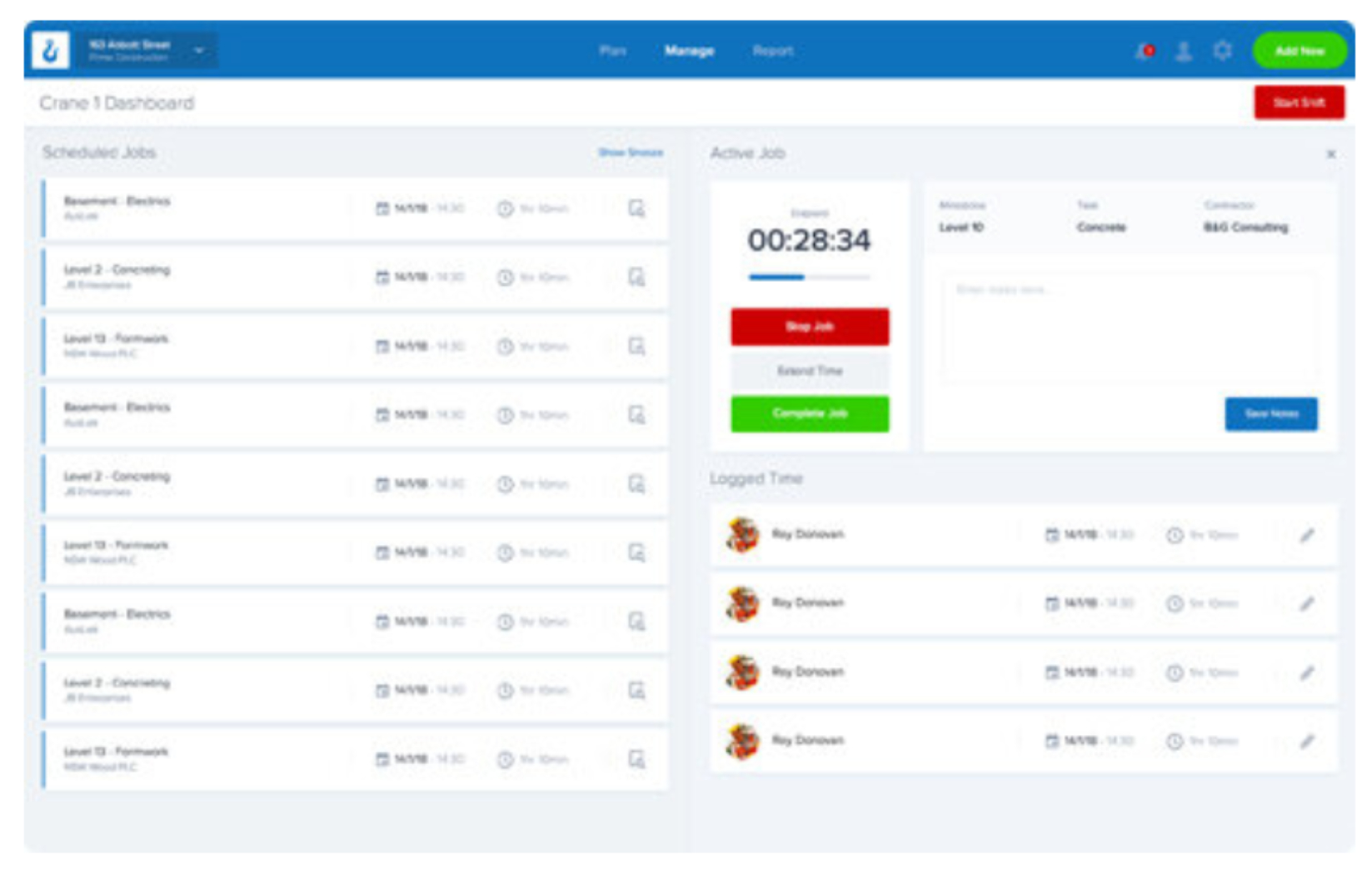Edit last Roy Donovan logged time entry
The height and width of the screenshot is (880, 1372).
pyautogui.click(x=1307, y=741)
